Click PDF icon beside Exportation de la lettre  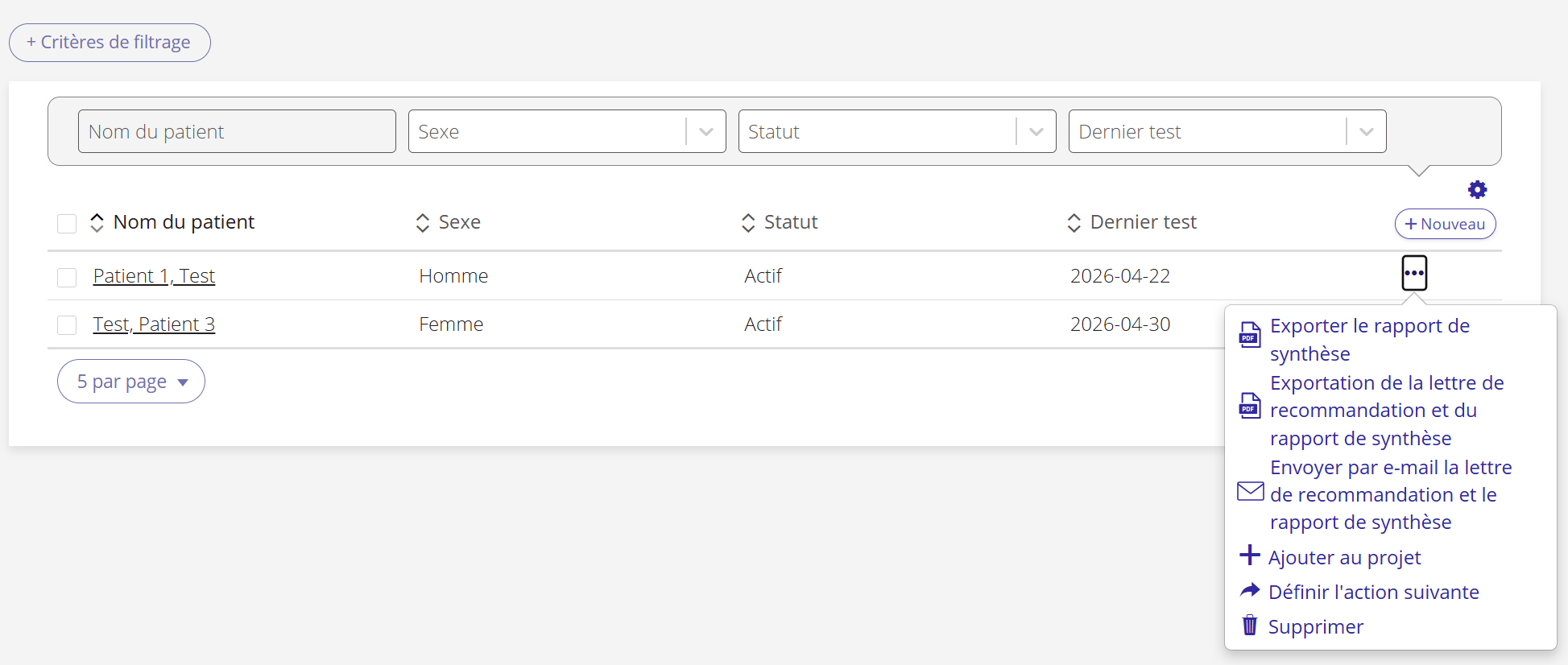pyautogui.click(x=1250, y=405)
